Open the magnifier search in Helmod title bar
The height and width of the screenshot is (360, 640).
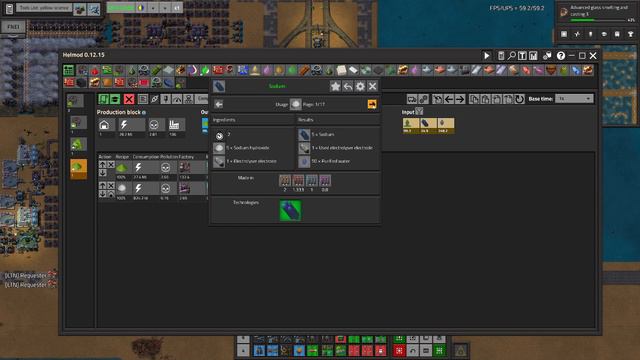511,56
